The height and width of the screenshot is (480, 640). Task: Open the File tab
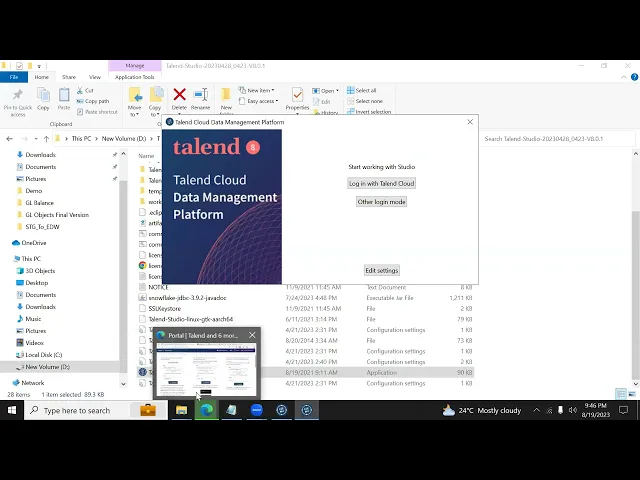click(x=14, y=77)
